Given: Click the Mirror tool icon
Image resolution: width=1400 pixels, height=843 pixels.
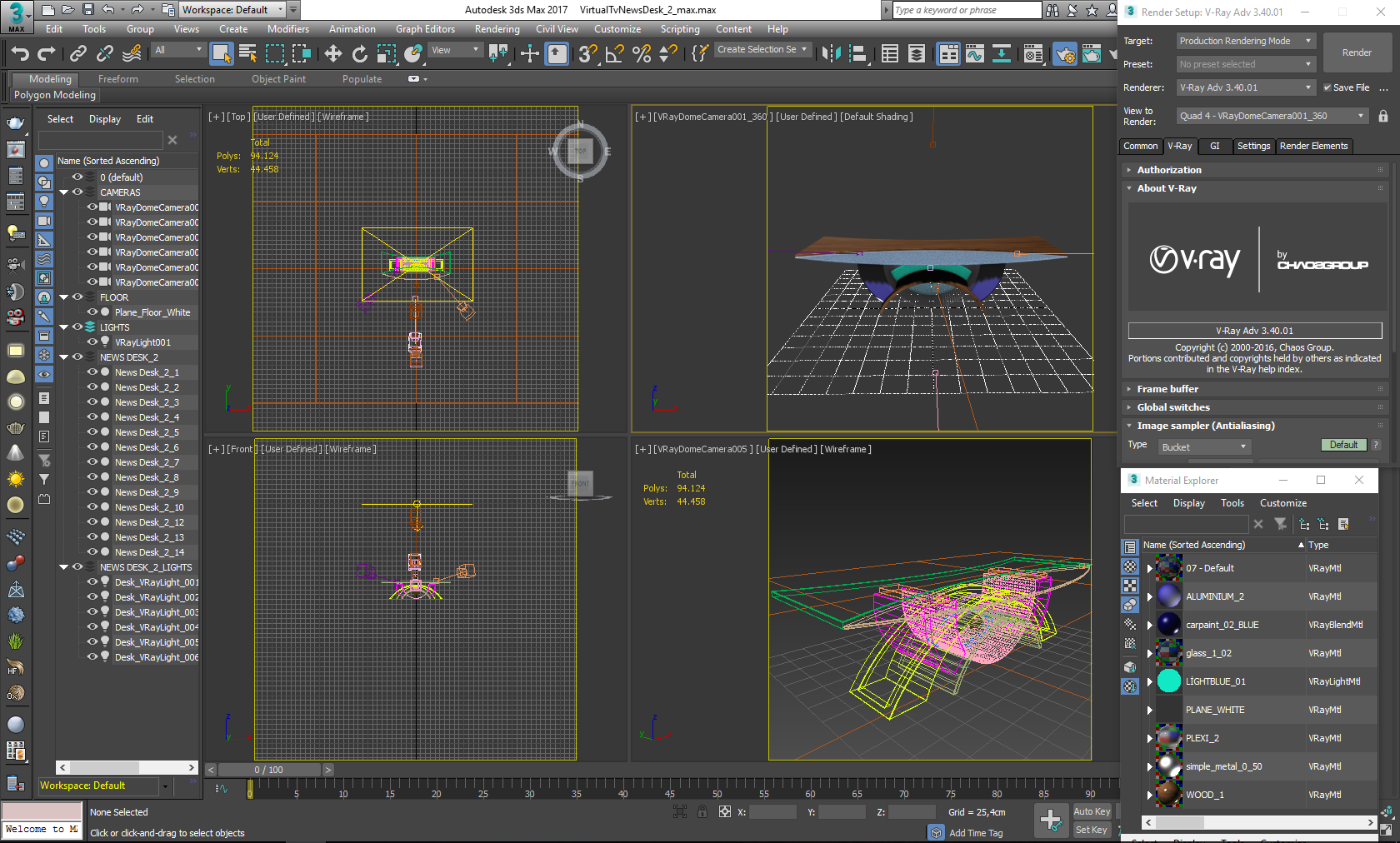Looking at the screenshot, I should 831,54.
